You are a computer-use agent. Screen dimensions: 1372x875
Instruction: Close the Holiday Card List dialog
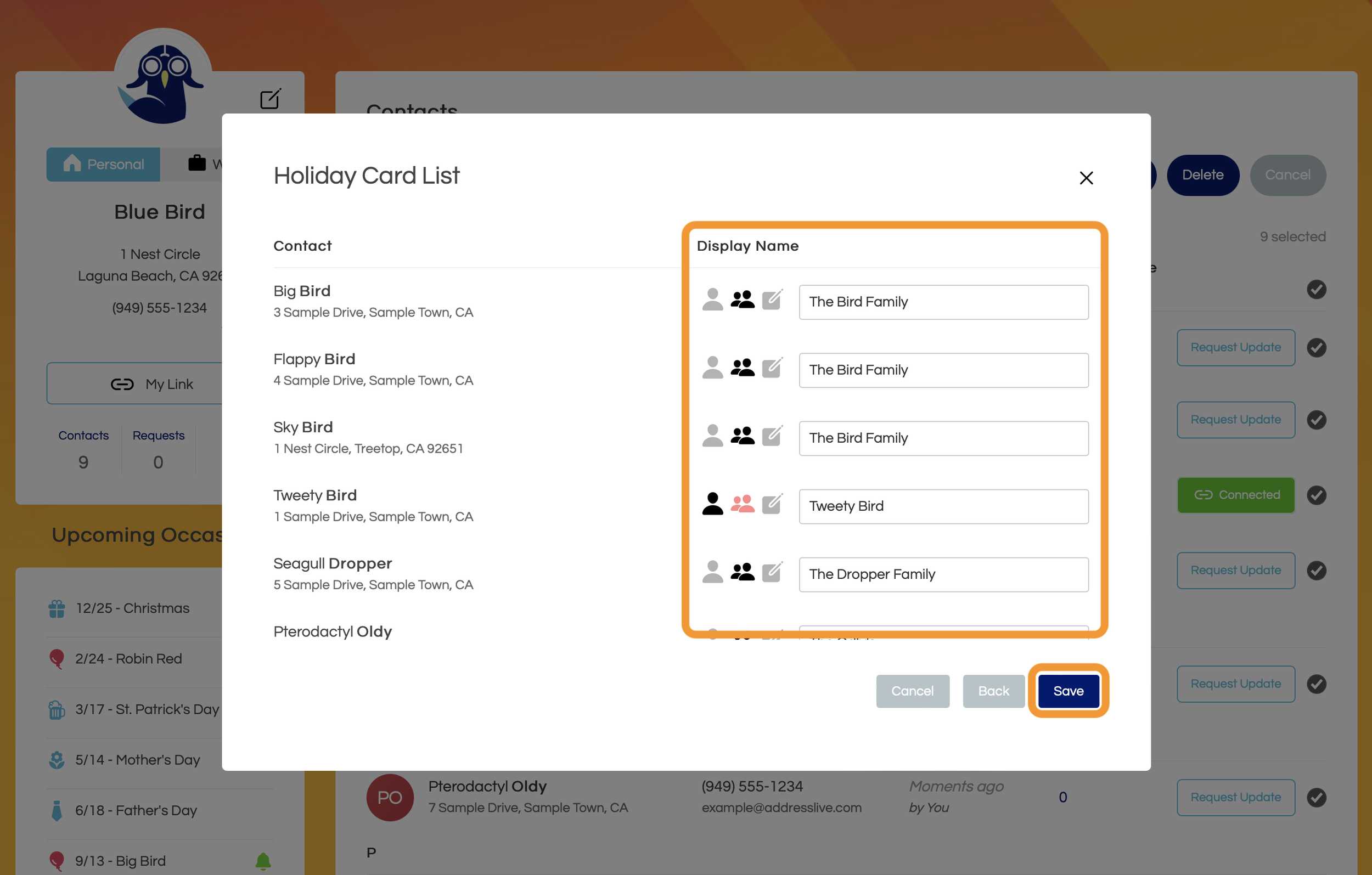[x=1086, y=178]
